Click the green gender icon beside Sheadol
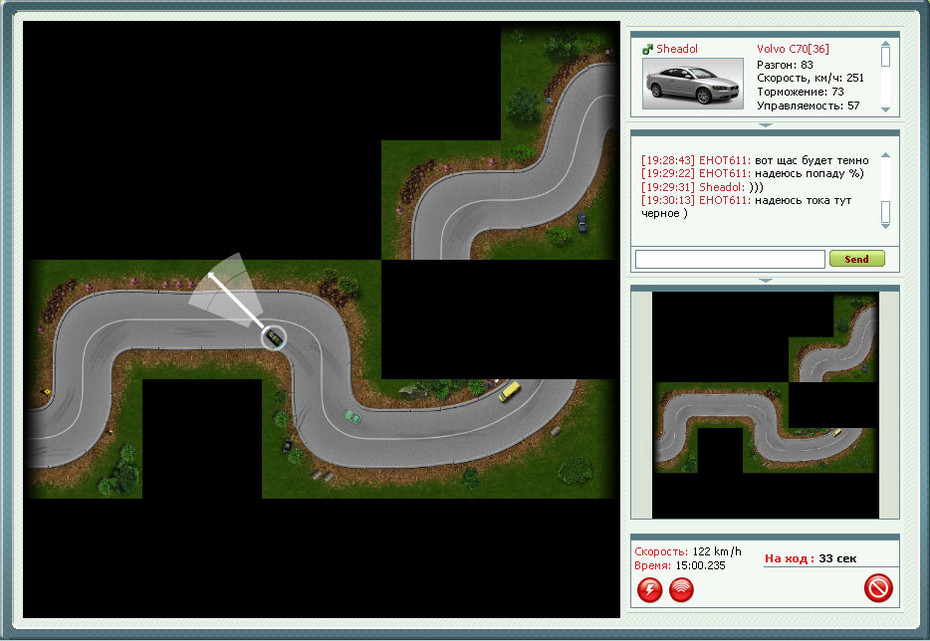The width and height of the screenshot is (930, 641). [x=648, y=49]
